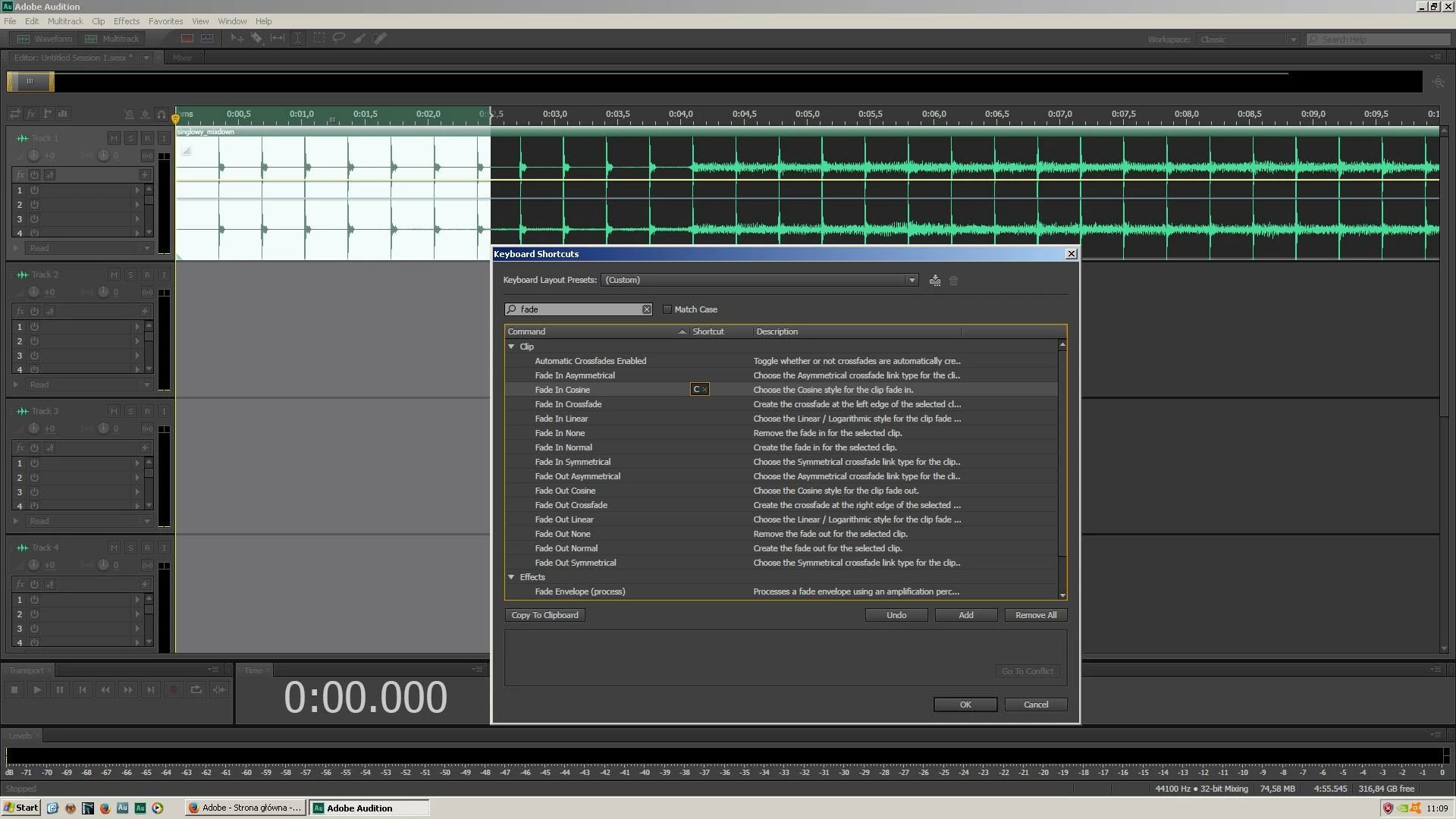Toggle the metronome icon
The height and width of the screenshot is (819, 1456).
[129, 115]
